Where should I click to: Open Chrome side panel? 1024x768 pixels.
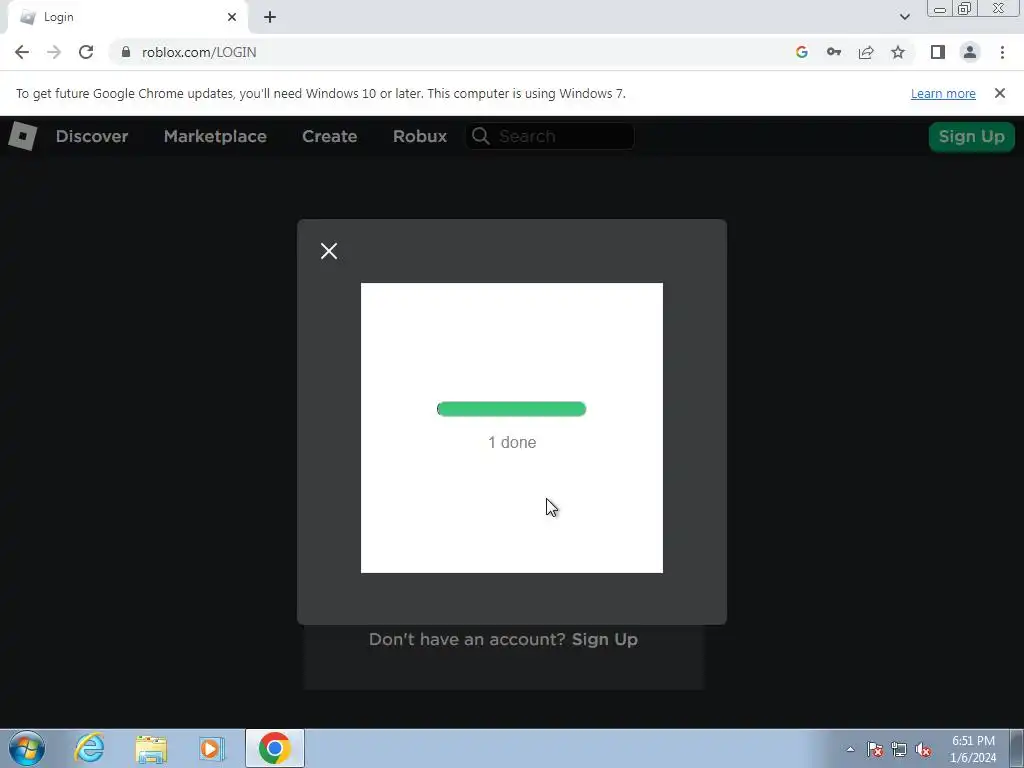pos(938,52)
